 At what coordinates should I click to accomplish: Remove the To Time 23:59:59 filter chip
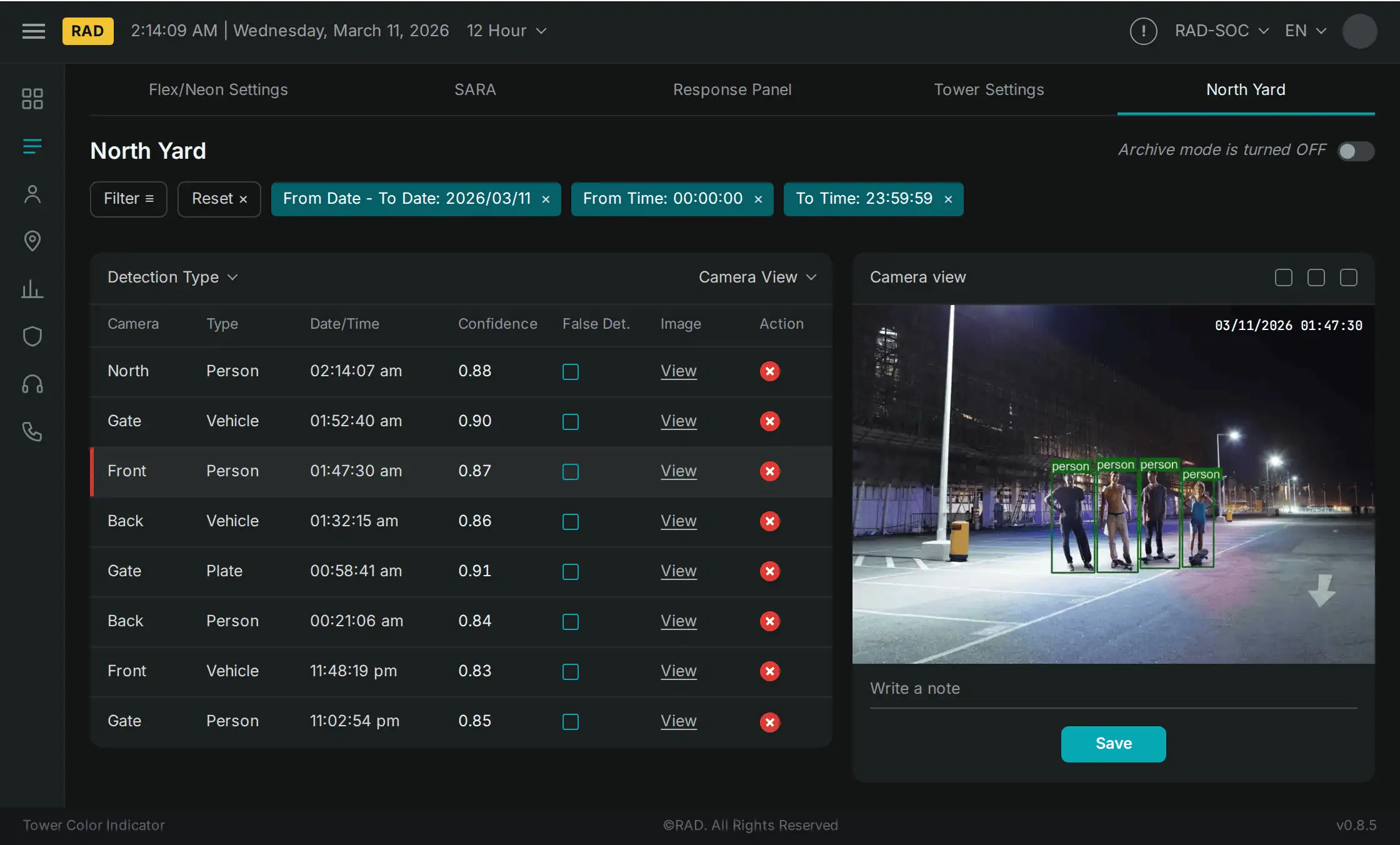(948, 199)
